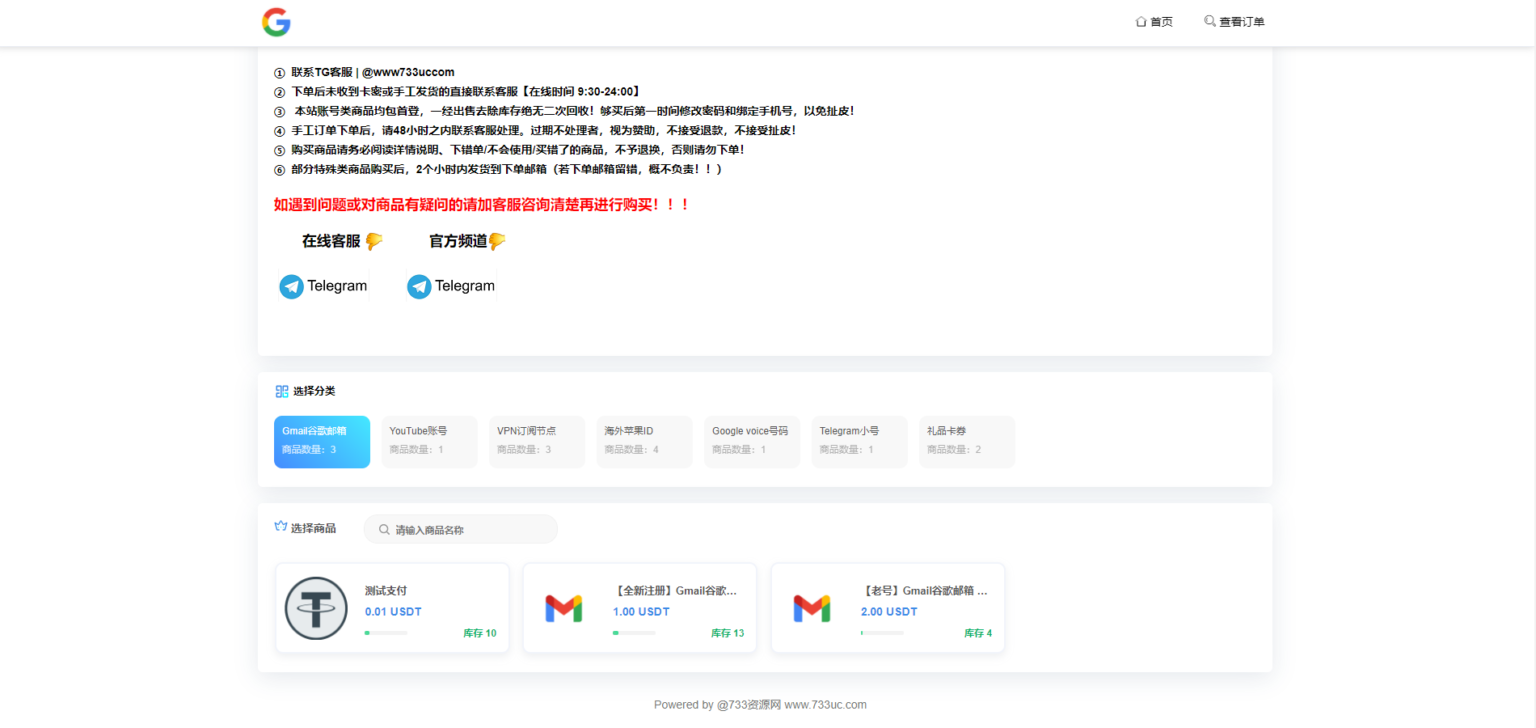The height and width of the screenshot is (728, 1536).
Task: Open the Telegram icon under 在线客服
Action: point(292,287)
